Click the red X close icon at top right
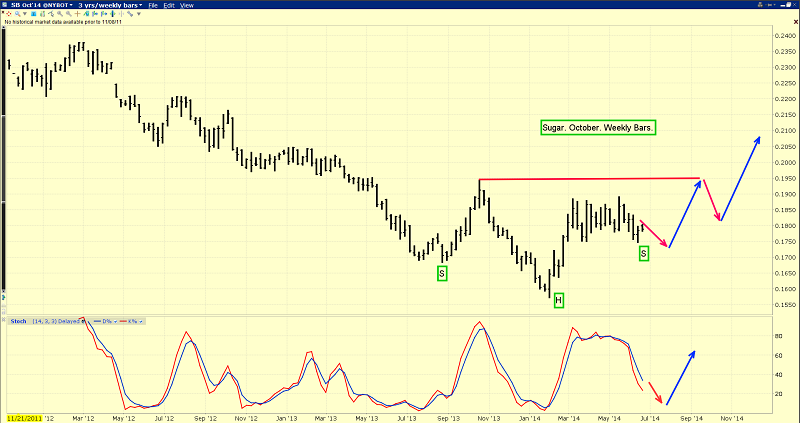 [x=795, y=21]
